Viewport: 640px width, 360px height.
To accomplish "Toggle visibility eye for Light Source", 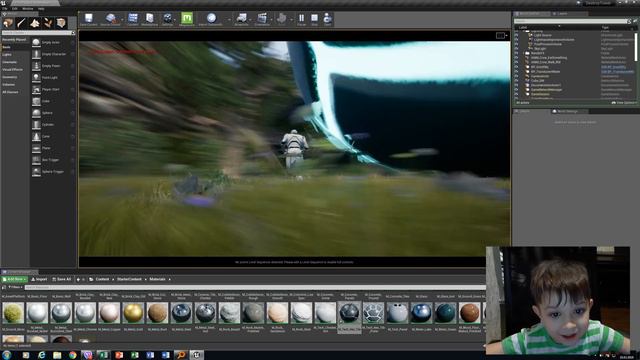I will tap(516, 35).
